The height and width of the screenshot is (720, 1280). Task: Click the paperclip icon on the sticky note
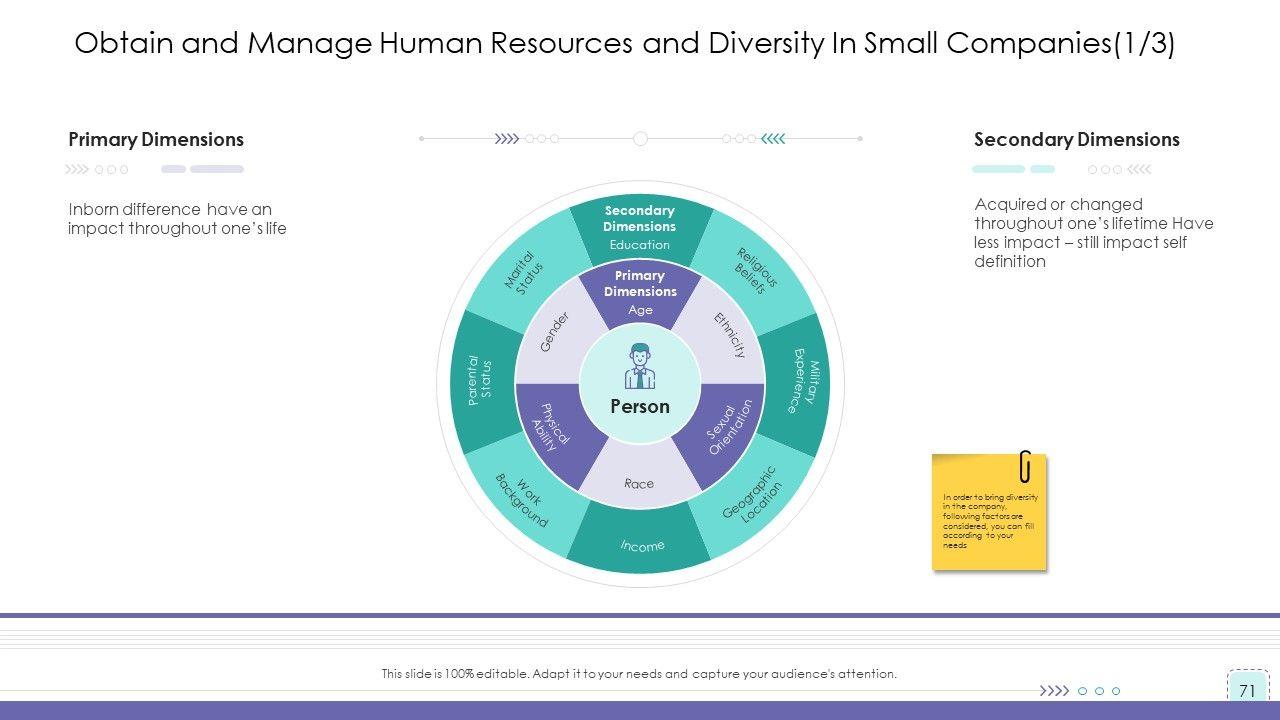[x=1025, y=467]
